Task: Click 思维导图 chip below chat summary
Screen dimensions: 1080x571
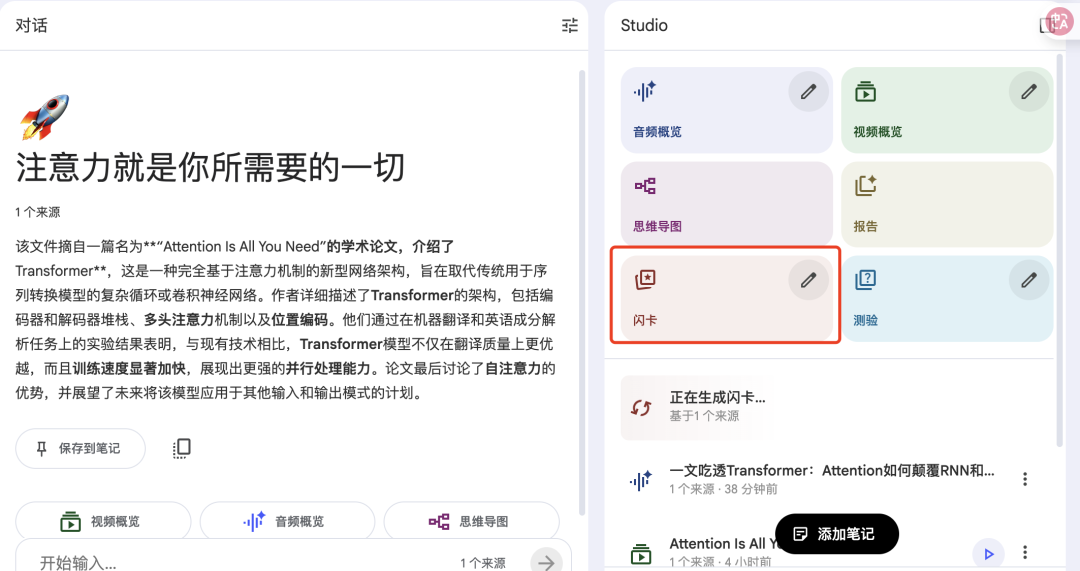Action: coord(471,521)
